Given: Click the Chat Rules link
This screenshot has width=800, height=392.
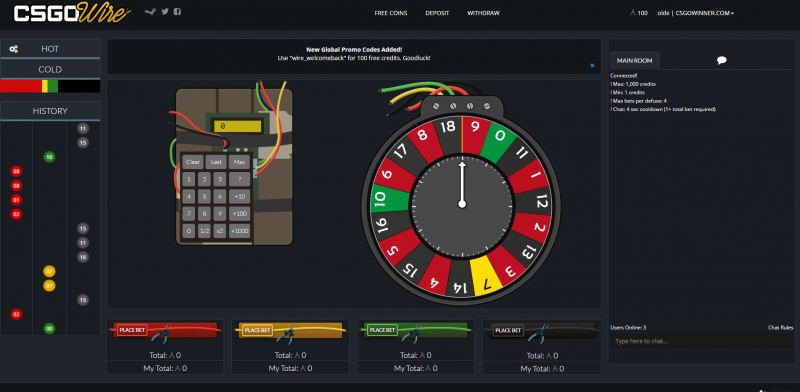Looking at the screenshot, I should [x=781, y=328].
